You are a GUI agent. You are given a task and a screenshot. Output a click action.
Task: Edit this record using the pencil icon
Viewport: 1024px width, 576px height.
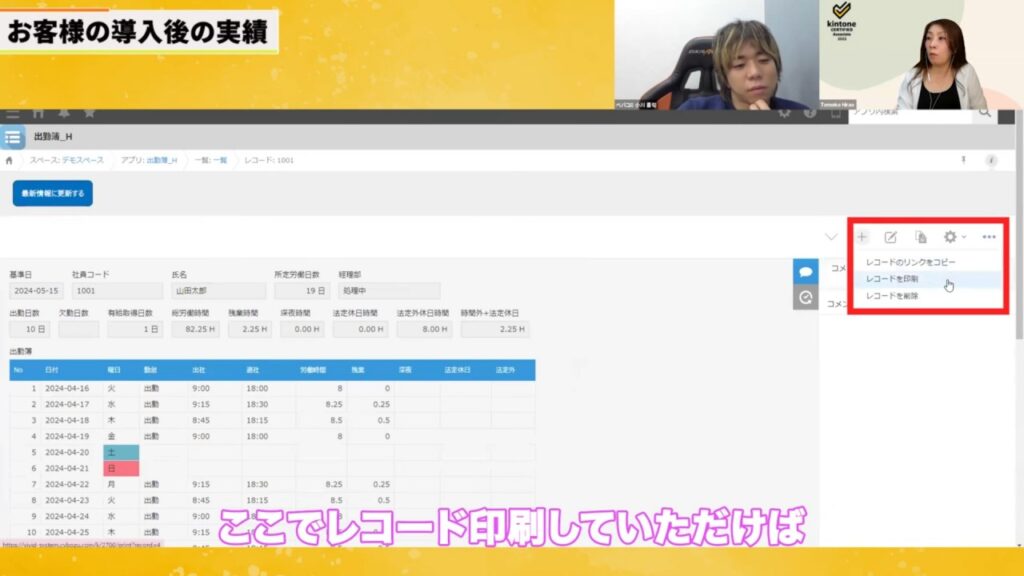pos(891,237)
